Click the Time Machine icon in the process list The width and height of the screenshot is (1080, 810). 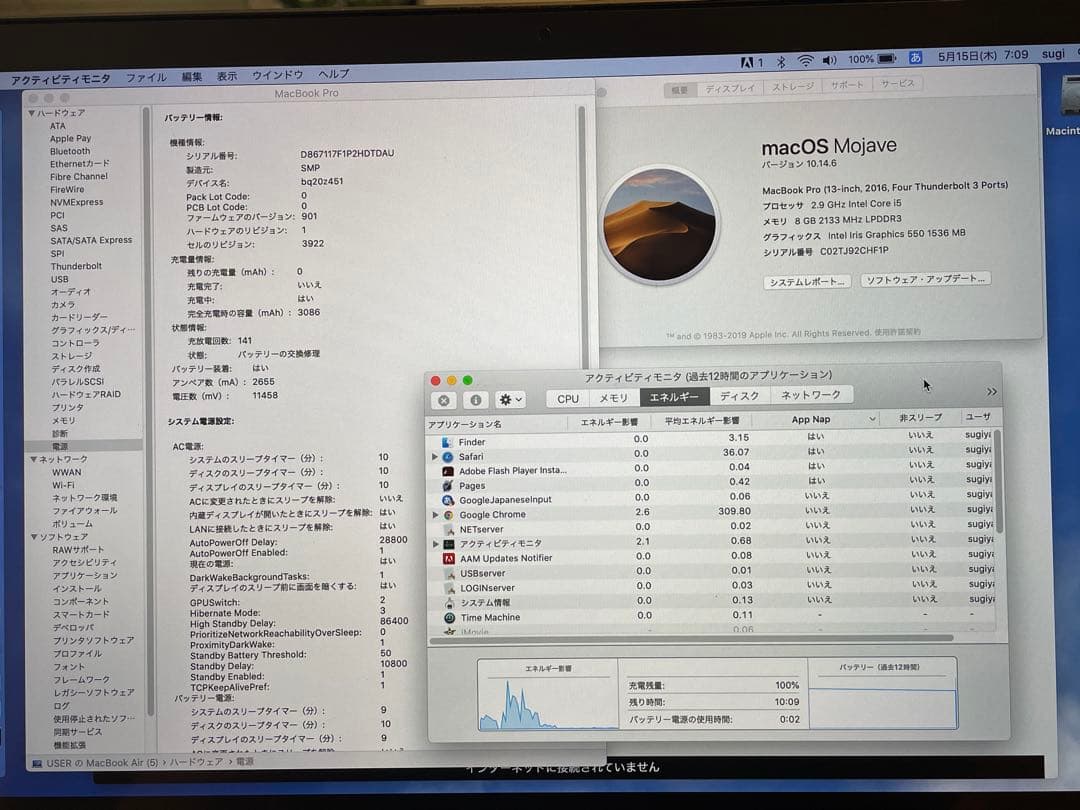click(x=452, y=618)
